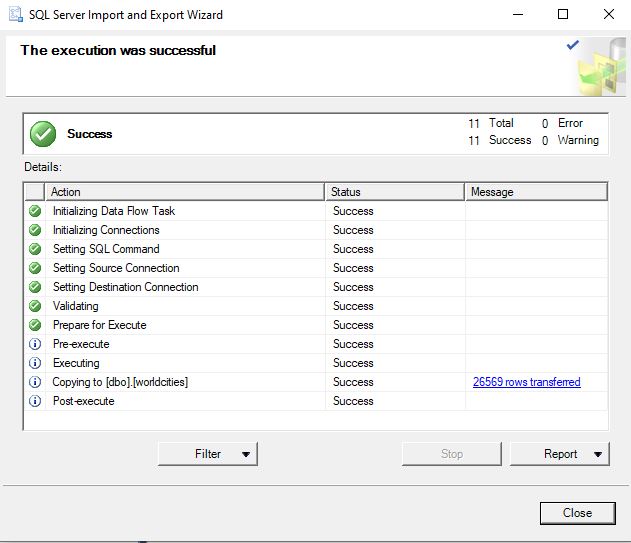Click the green check icon beside Initializing Data Flow Task
The height and width of the screenshot is (543, 631).
35,211
